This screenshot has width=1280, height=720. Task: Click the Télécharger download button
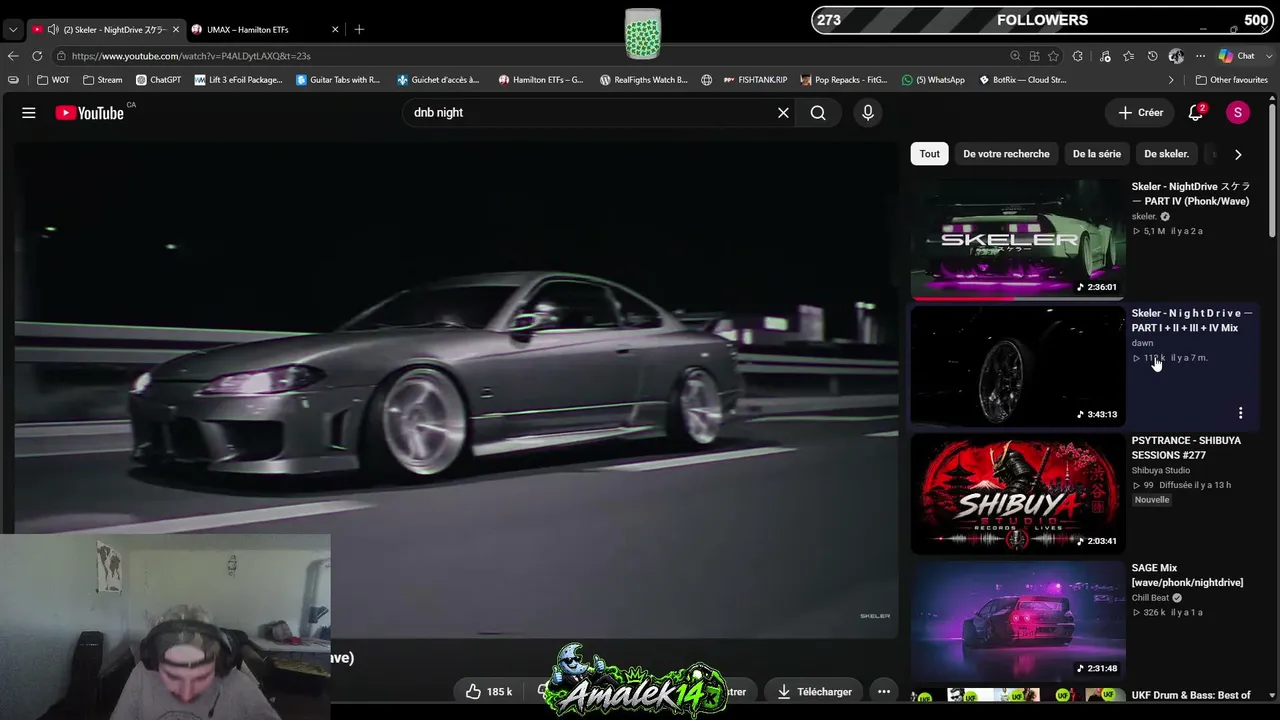pos(815,691)
